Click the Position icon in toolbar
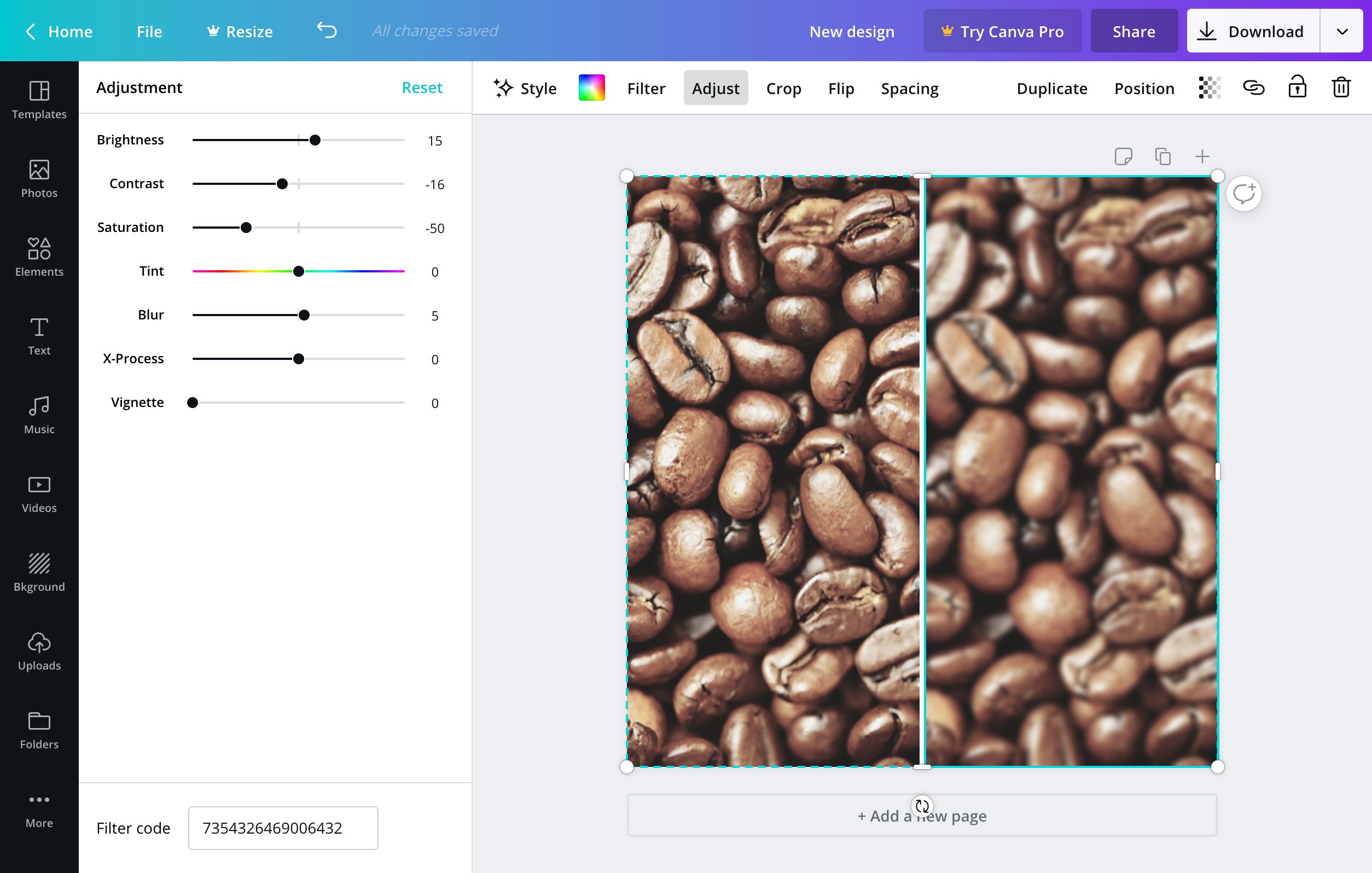 [1145, 88]
